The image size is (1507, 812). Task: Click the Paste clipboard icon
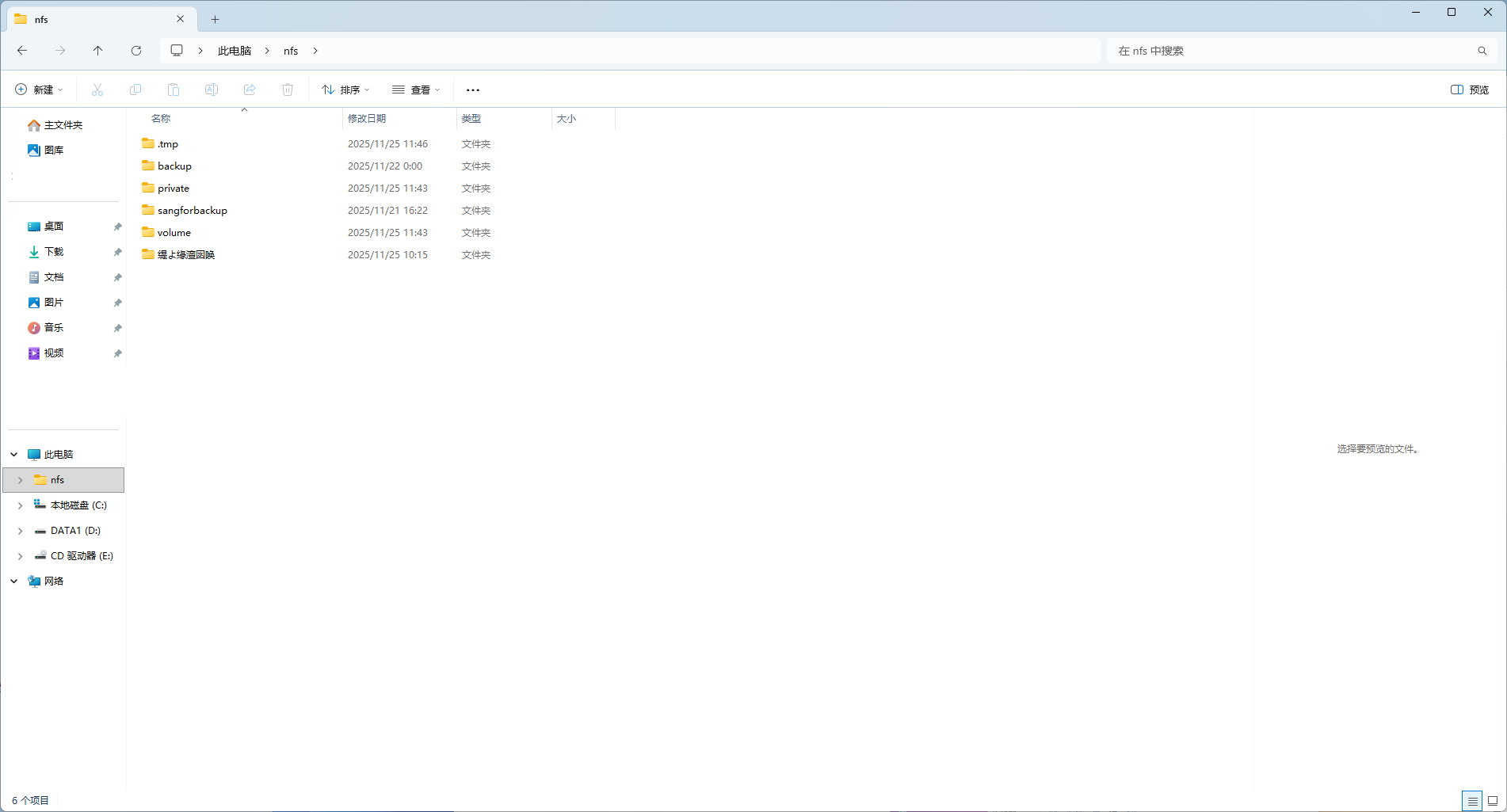[x=174, y=90]
